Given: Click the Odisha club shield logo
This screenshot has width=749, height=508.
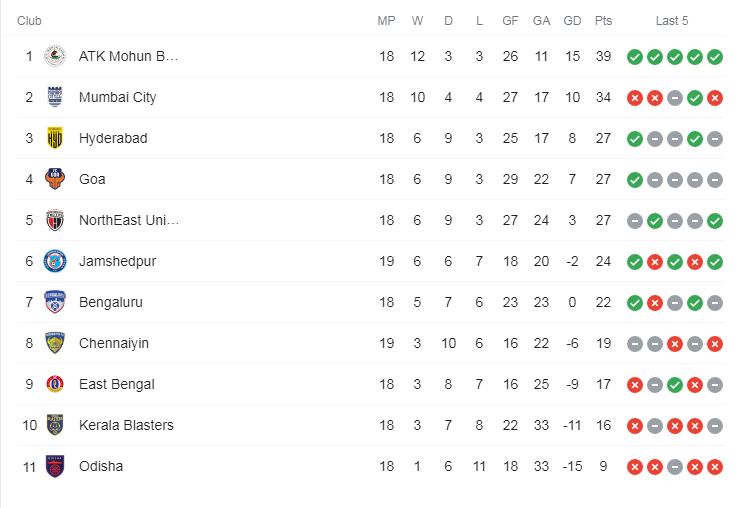Looking at the screenshot, I should click(x=55, y=466).
